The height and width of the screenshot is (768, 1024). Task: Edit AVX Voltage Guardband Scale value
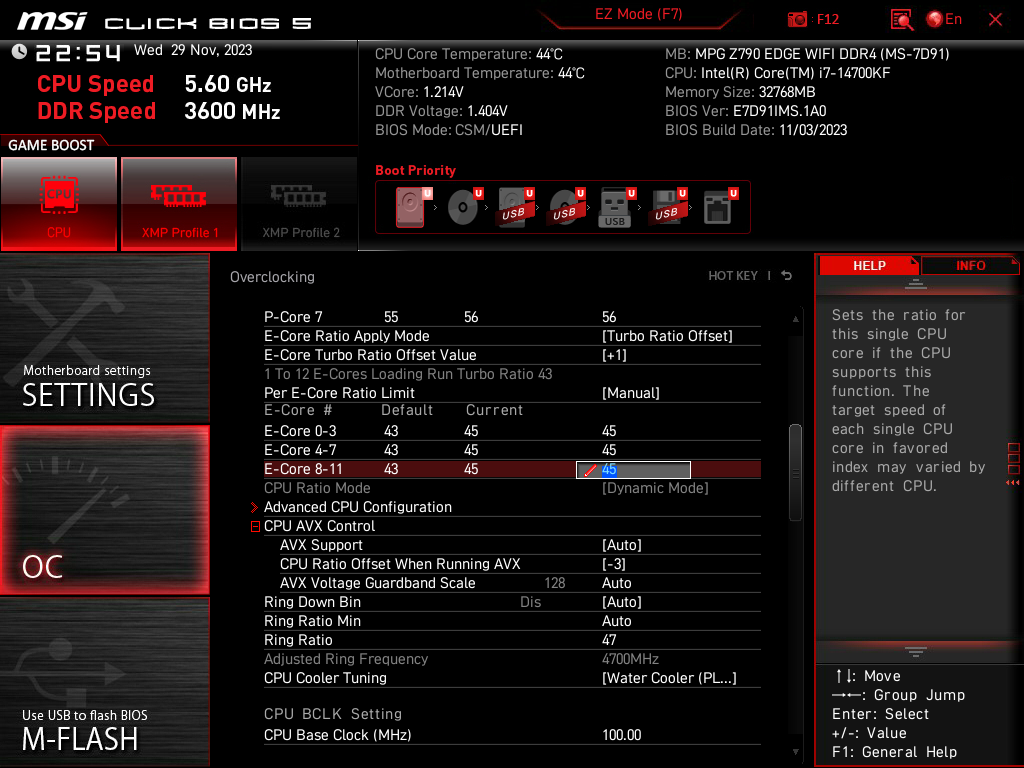coord(616,583)
